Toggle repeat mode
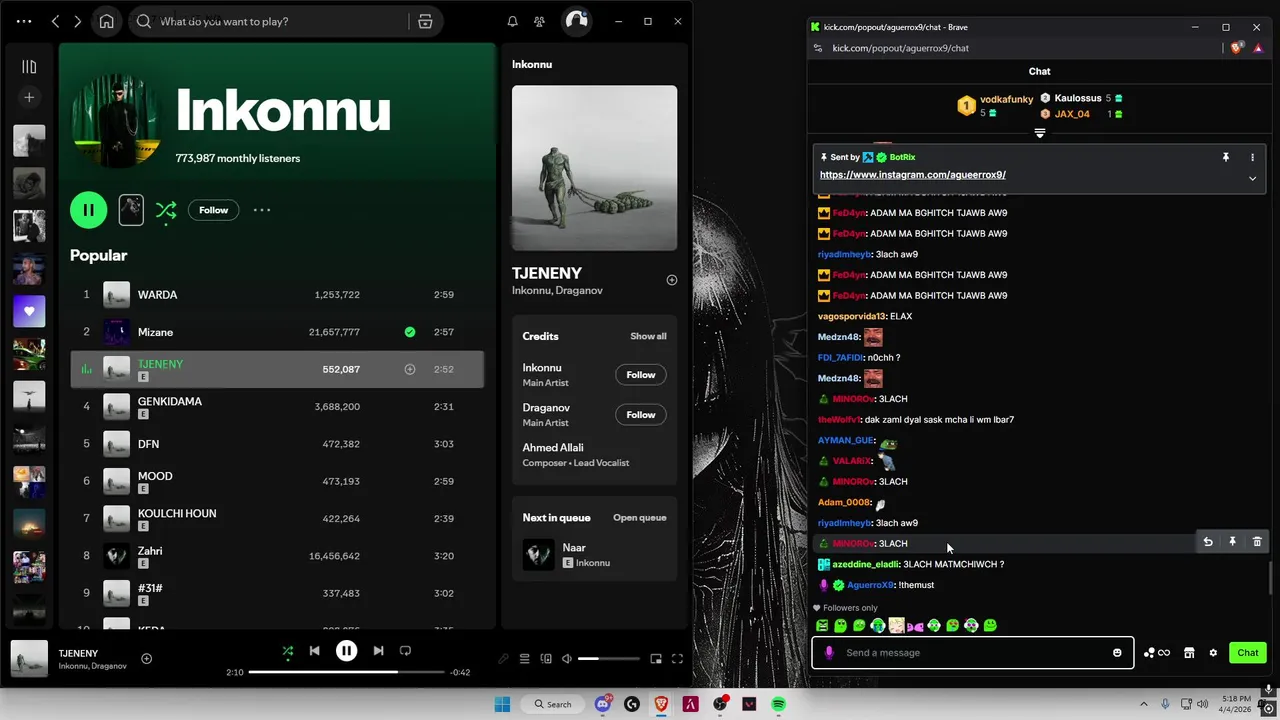 [405, 651]
